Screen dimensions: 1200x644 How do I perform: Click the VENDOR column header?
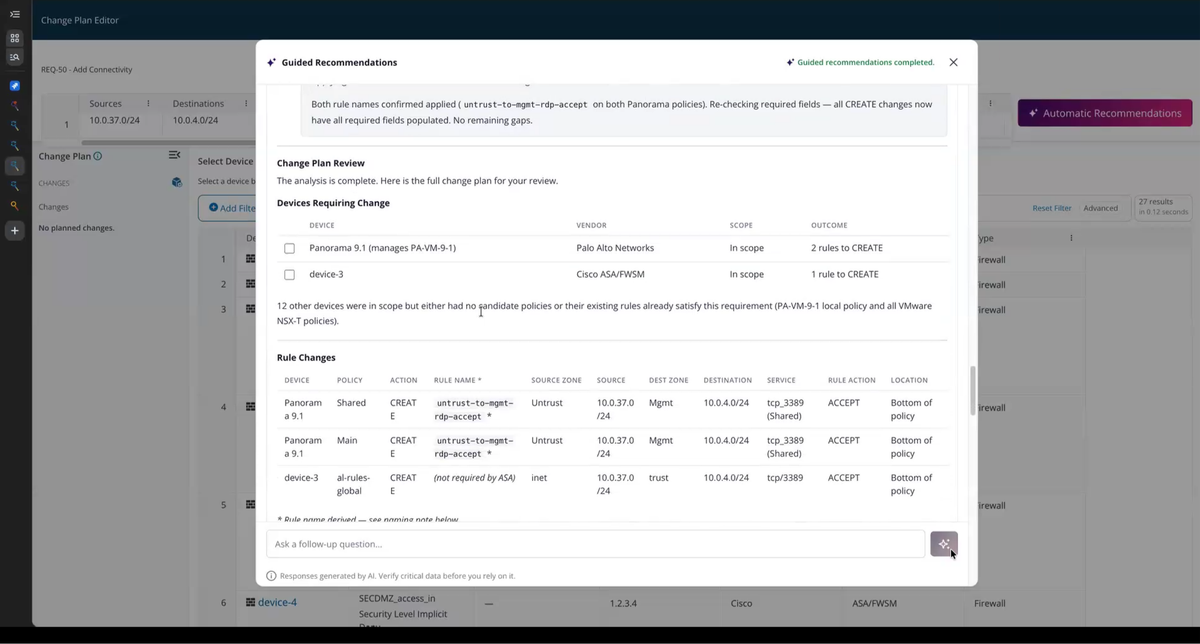tap(591, 225)
